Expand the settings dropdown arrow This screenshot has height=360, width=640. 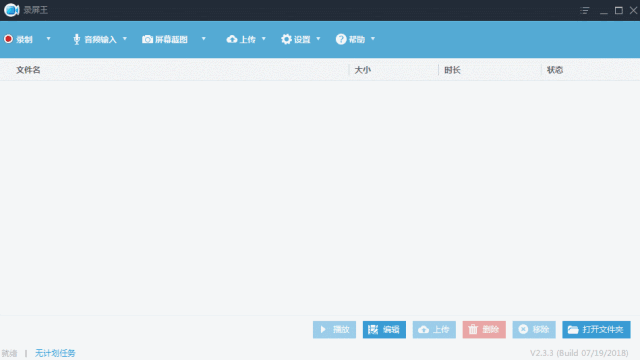318,39
